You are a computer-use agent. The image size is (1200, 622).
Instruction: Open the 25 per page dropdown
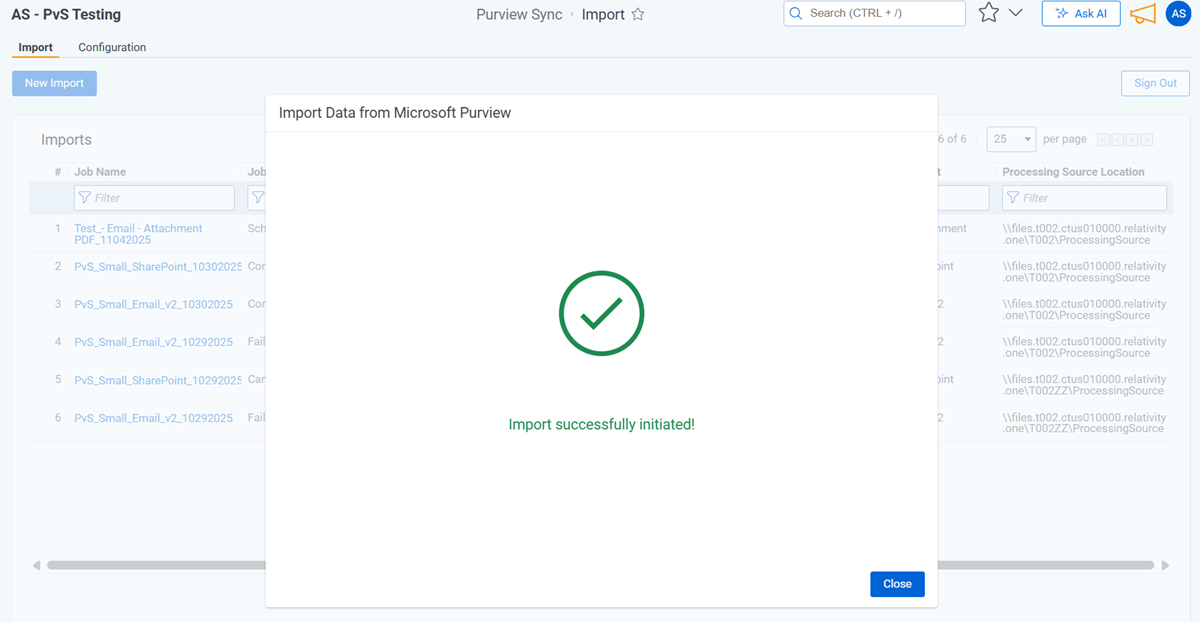tap(1010, 139)
